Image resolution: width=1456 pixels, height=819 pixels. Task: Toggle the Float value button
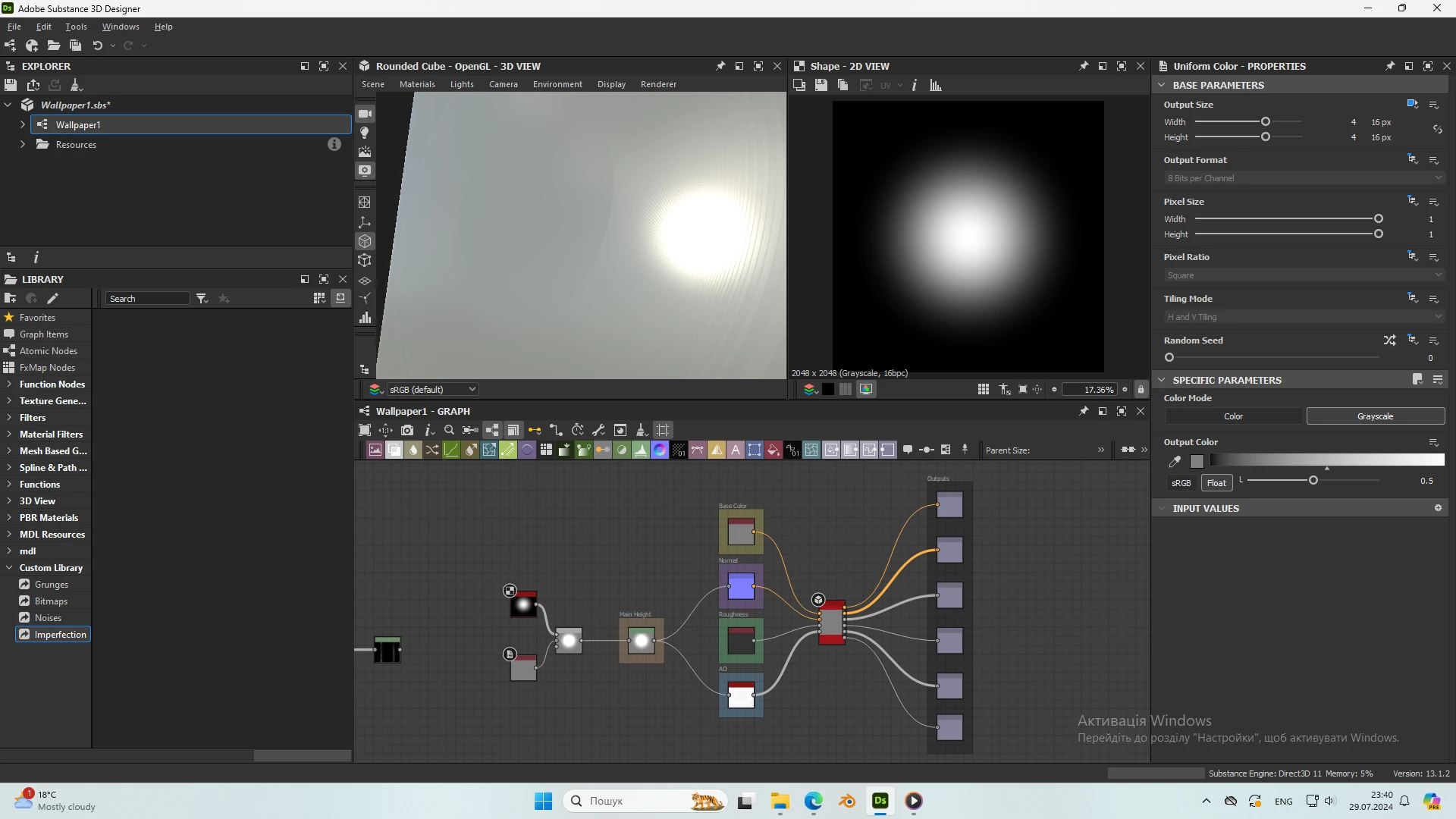pos(1216,483)
